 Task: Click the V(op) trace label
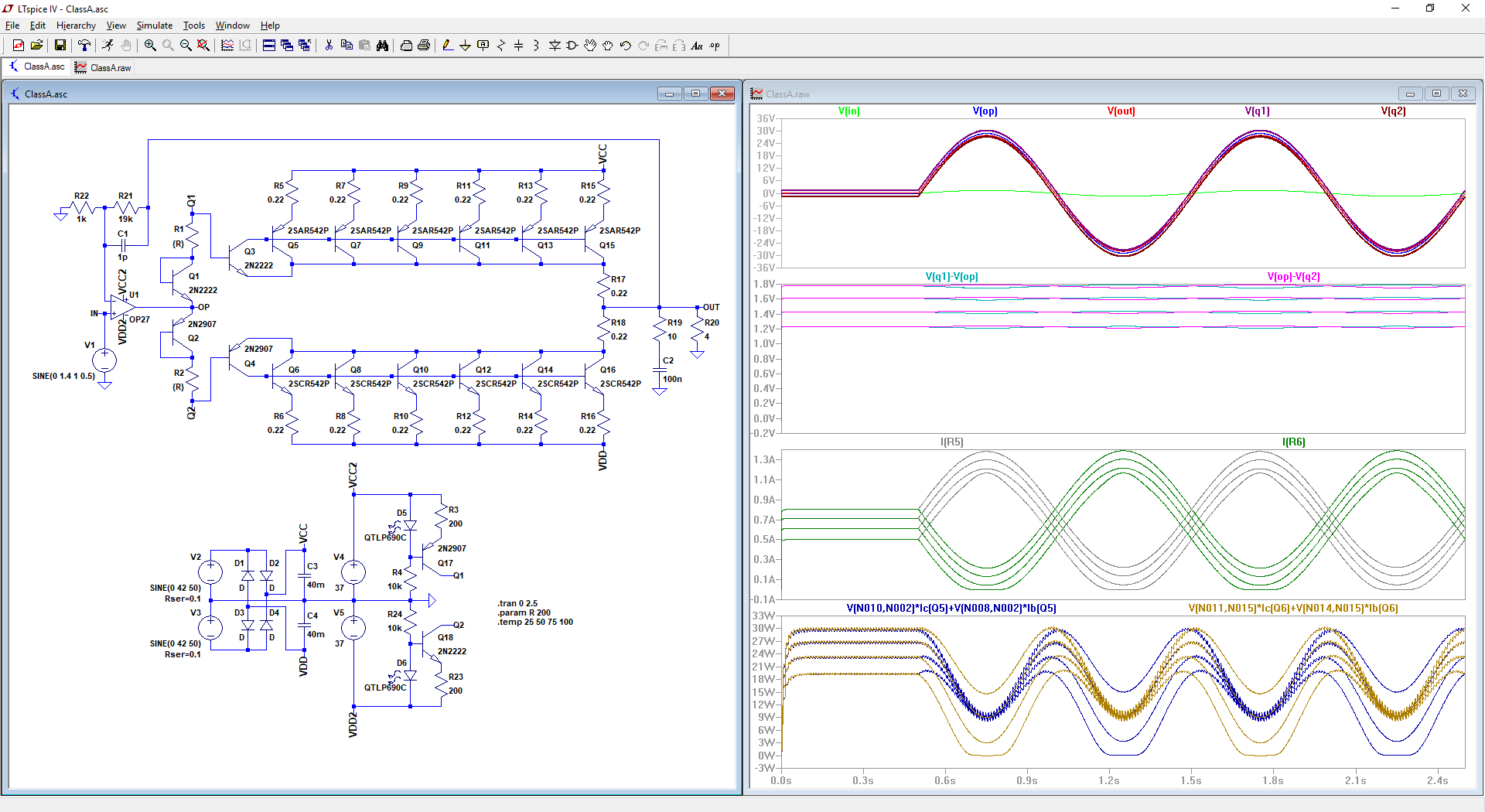pyautogui.click(x=985, y=111)
